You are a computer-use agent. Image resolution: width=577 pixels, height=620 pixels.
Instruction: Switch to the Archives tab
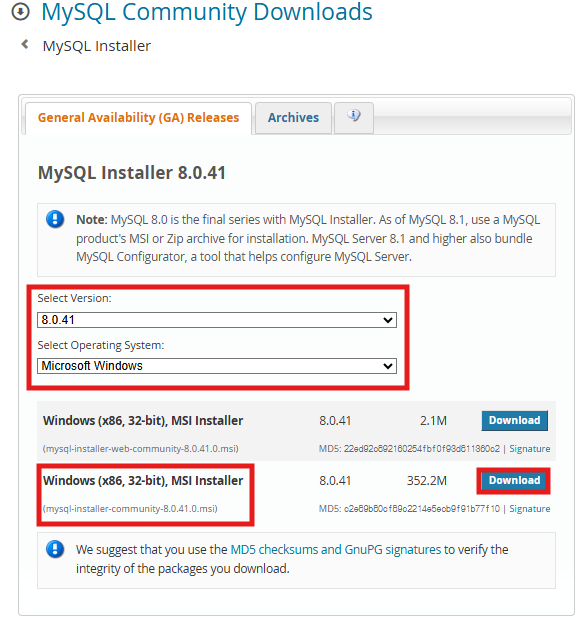click(293, 117)
